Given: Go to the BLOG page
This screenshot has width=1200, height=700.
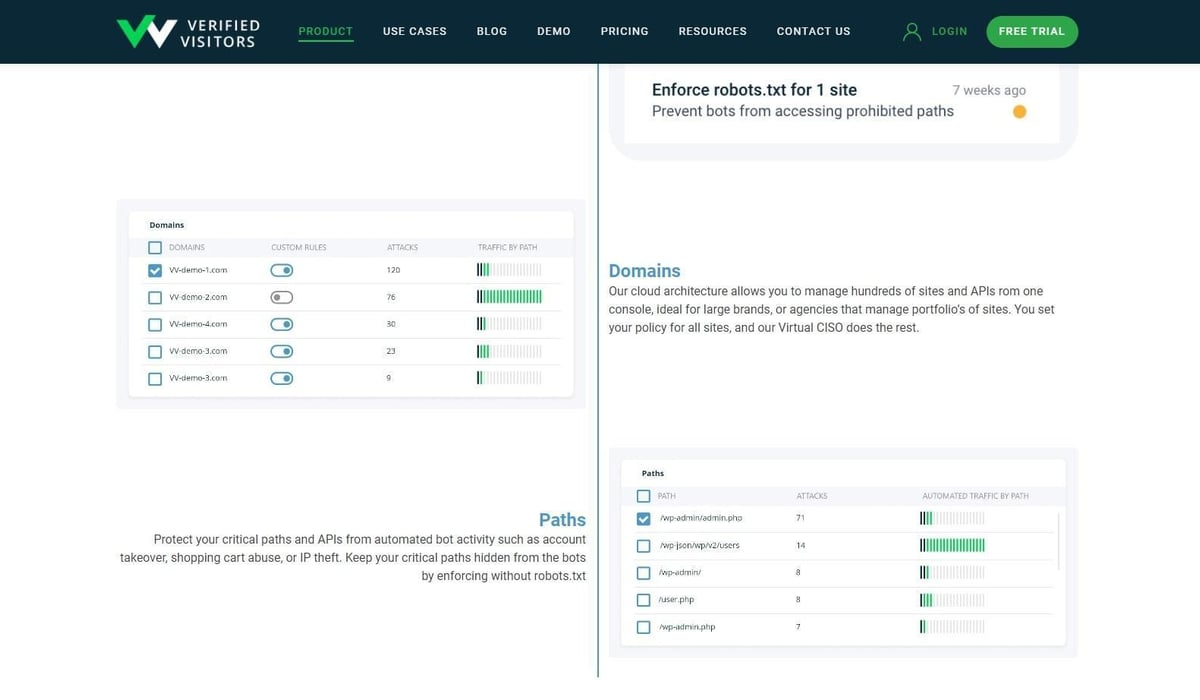Looking at the screenshot, I should [492, 31].
